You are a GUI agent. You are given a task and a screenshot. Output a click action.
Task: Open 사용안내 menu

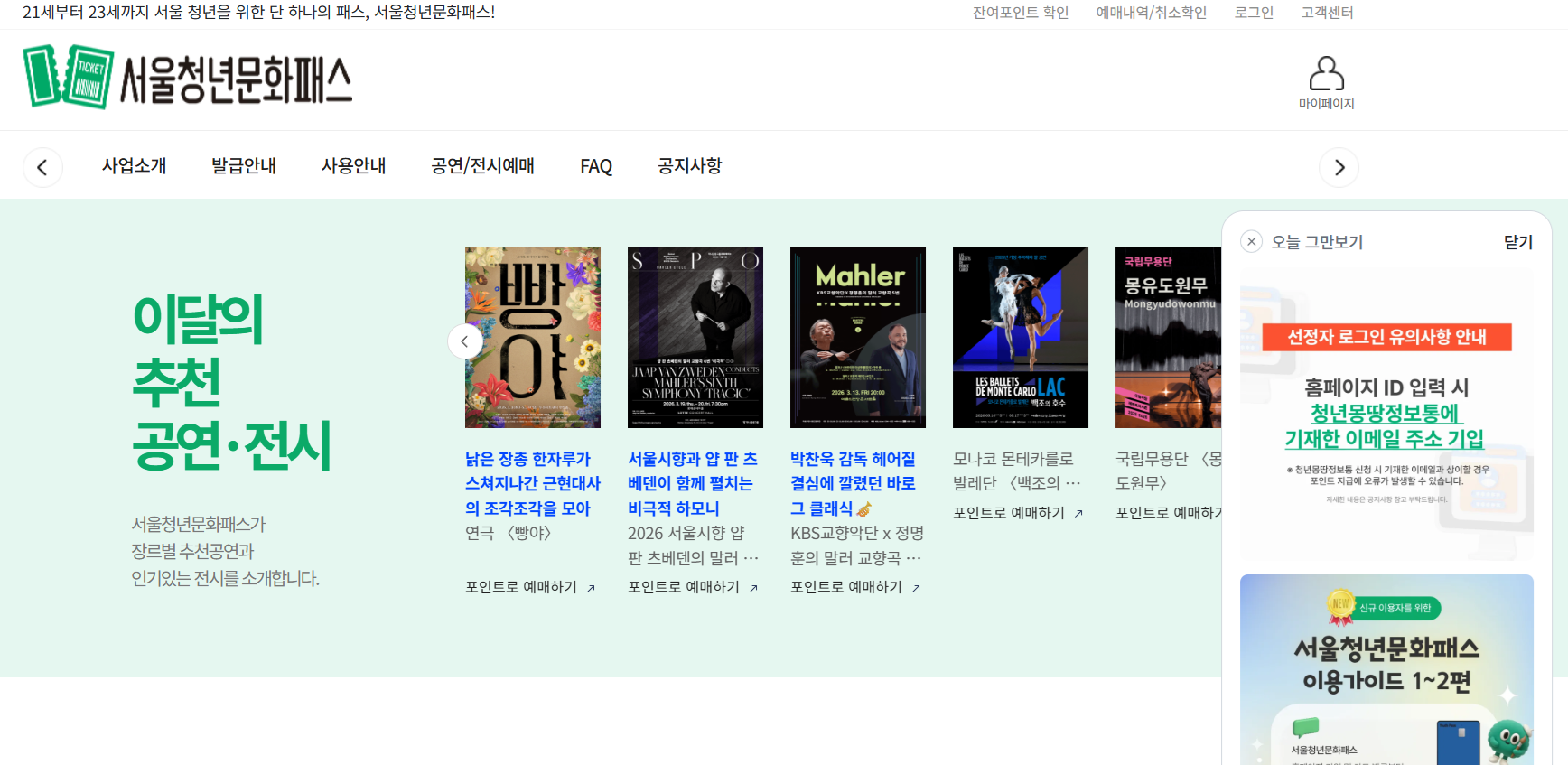(x=354, y=166)
